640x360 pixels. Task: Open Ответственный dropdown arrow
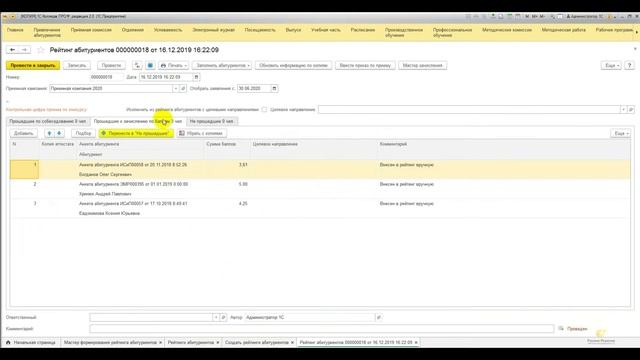tap(216, 317)
